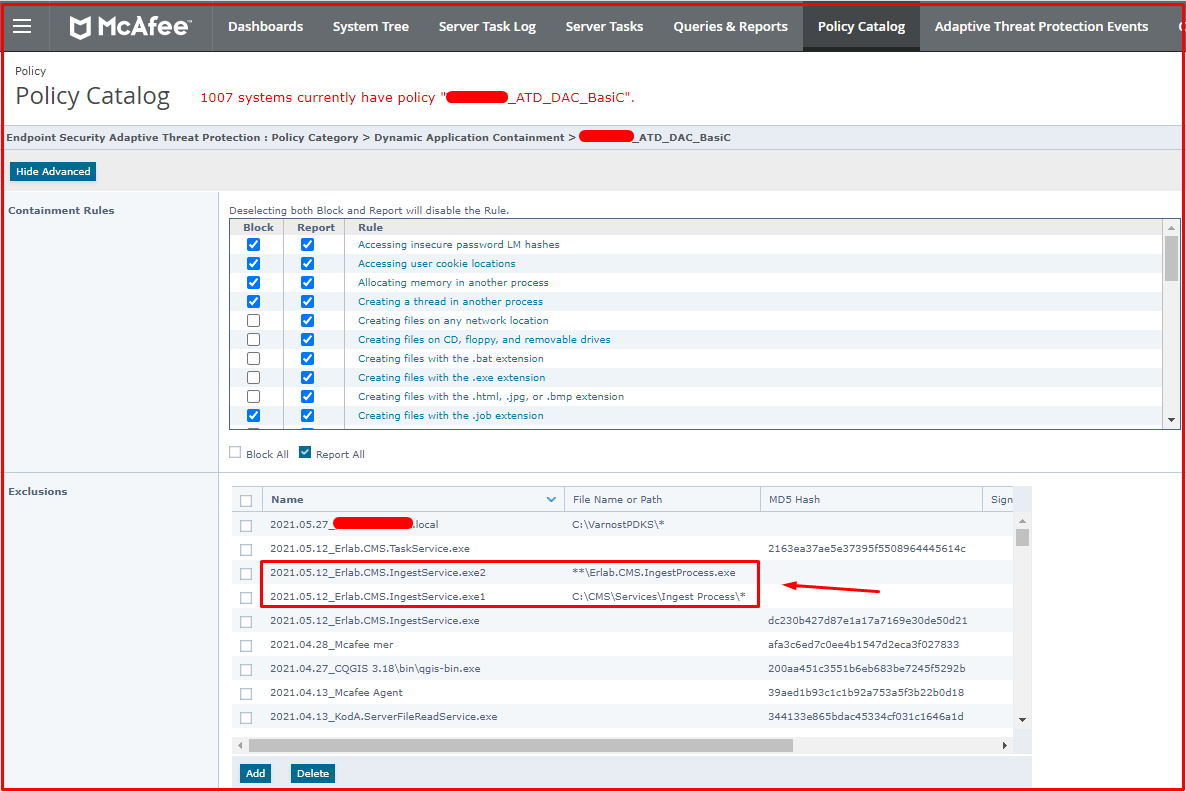Enable Block for Creating files with .bat extension
Viewport: 1186px width, 792px height.
[x=253, y=359]
